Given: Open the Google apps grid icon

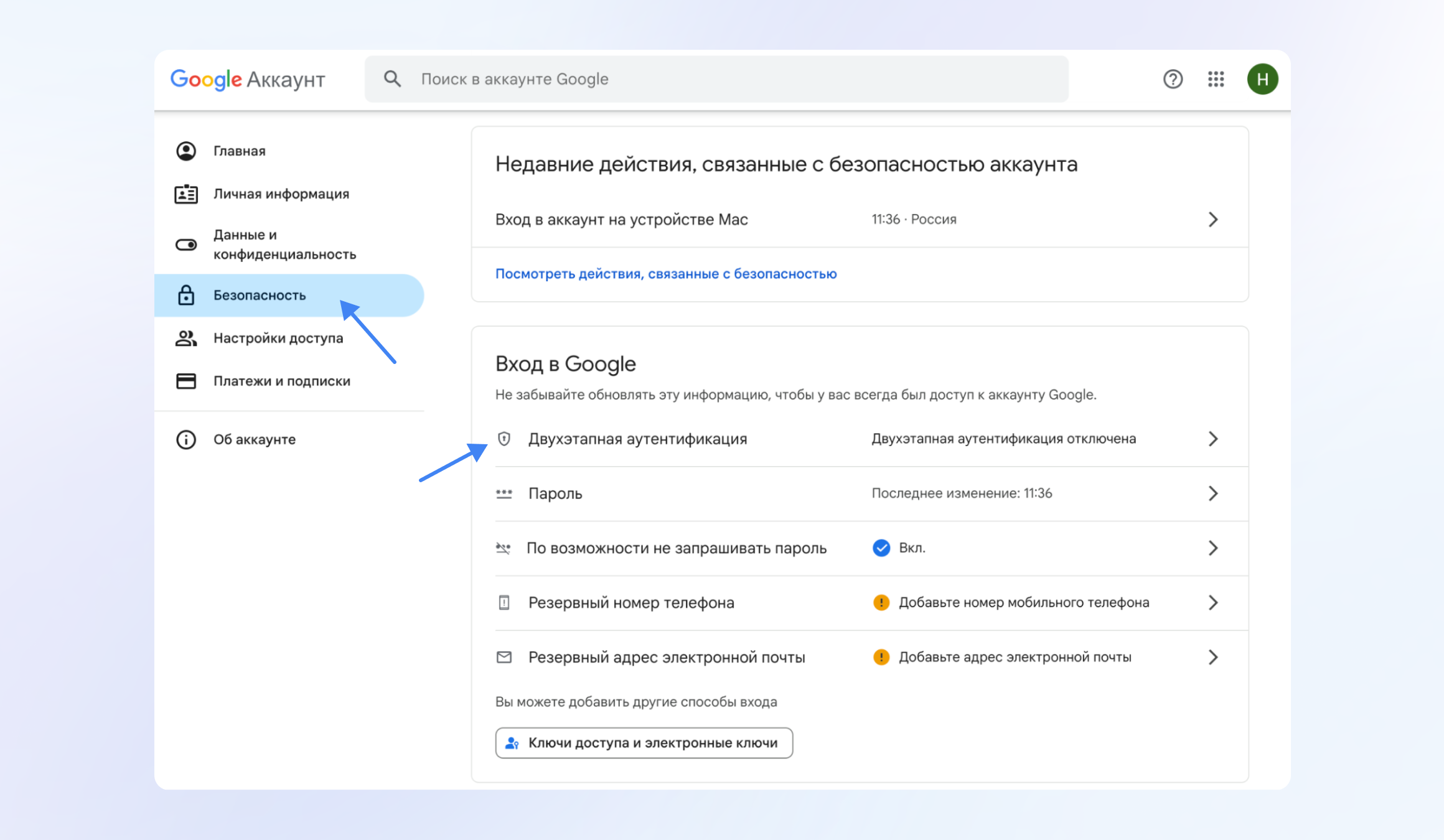Looking at the screenshot, I should pos(1216,79).
